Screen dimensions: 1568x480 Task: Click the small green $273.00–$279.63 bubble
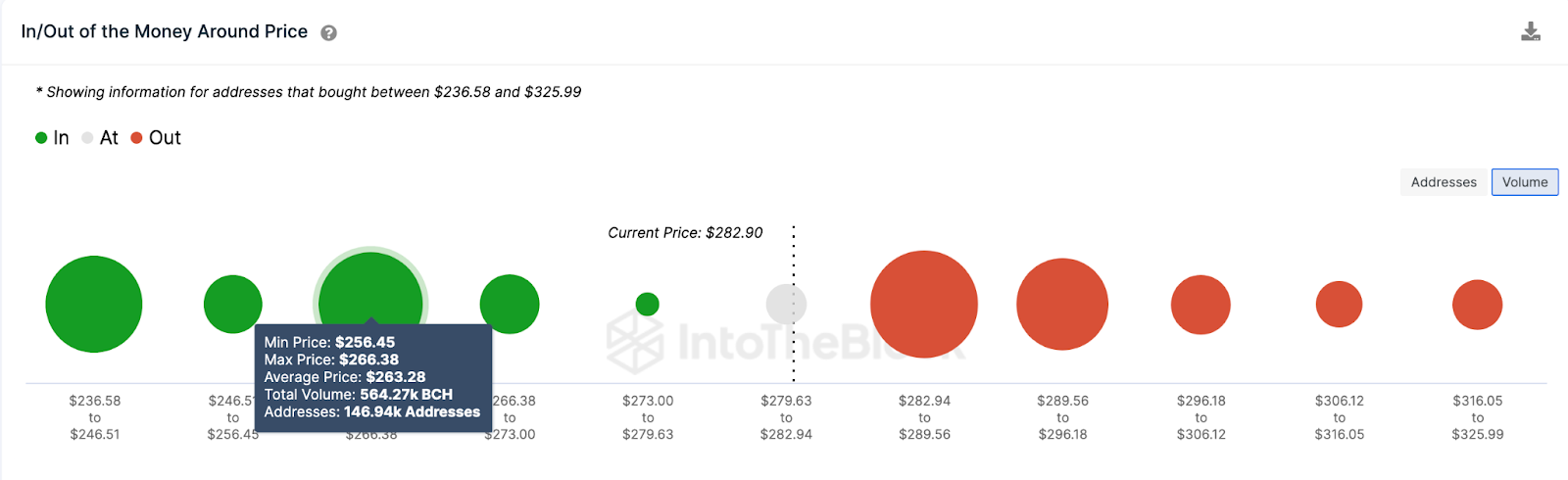coord(648,305)
